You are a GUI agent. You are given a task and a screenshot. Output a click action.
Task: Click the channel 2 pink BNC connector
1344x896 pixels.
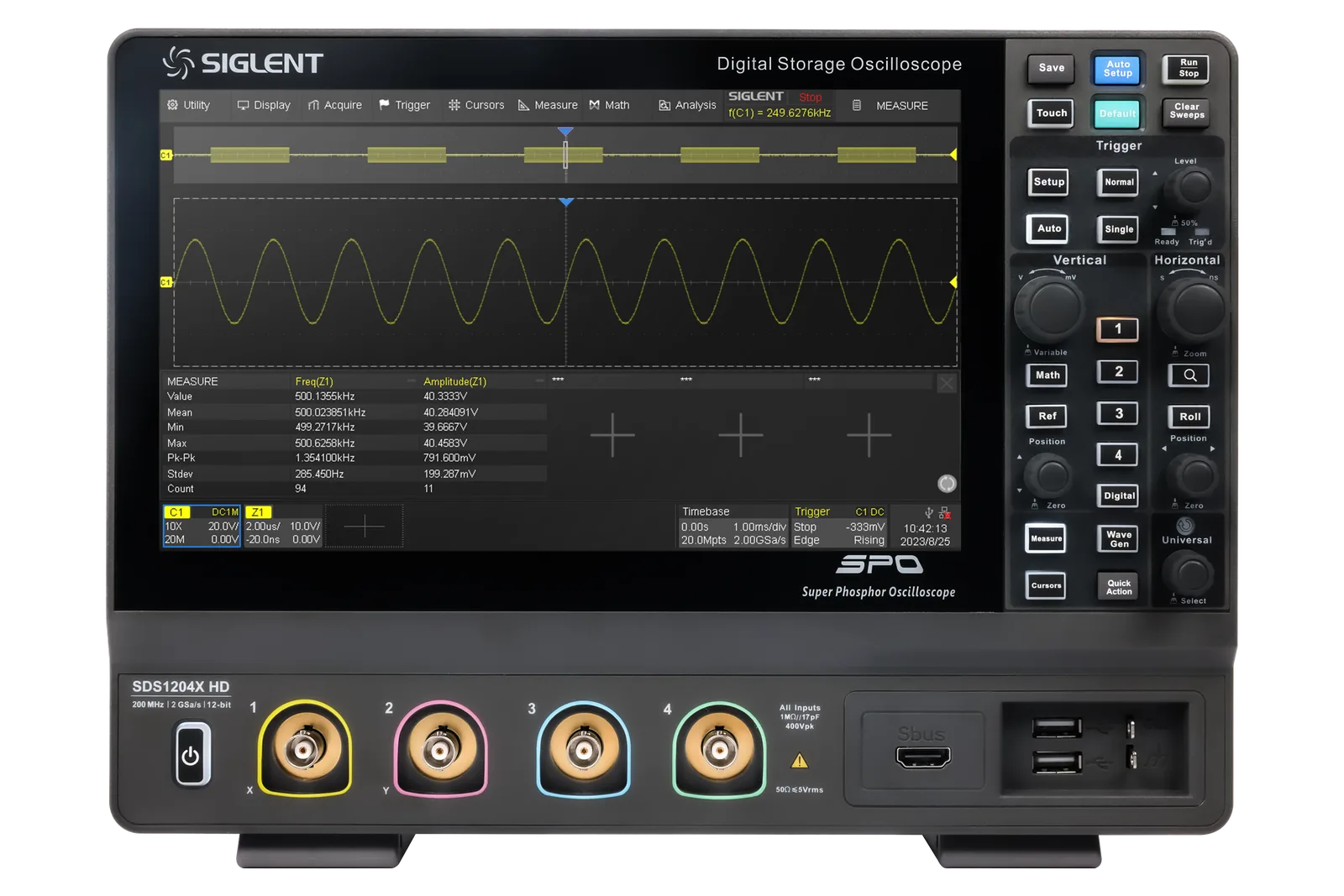click(x=440, y=748)
